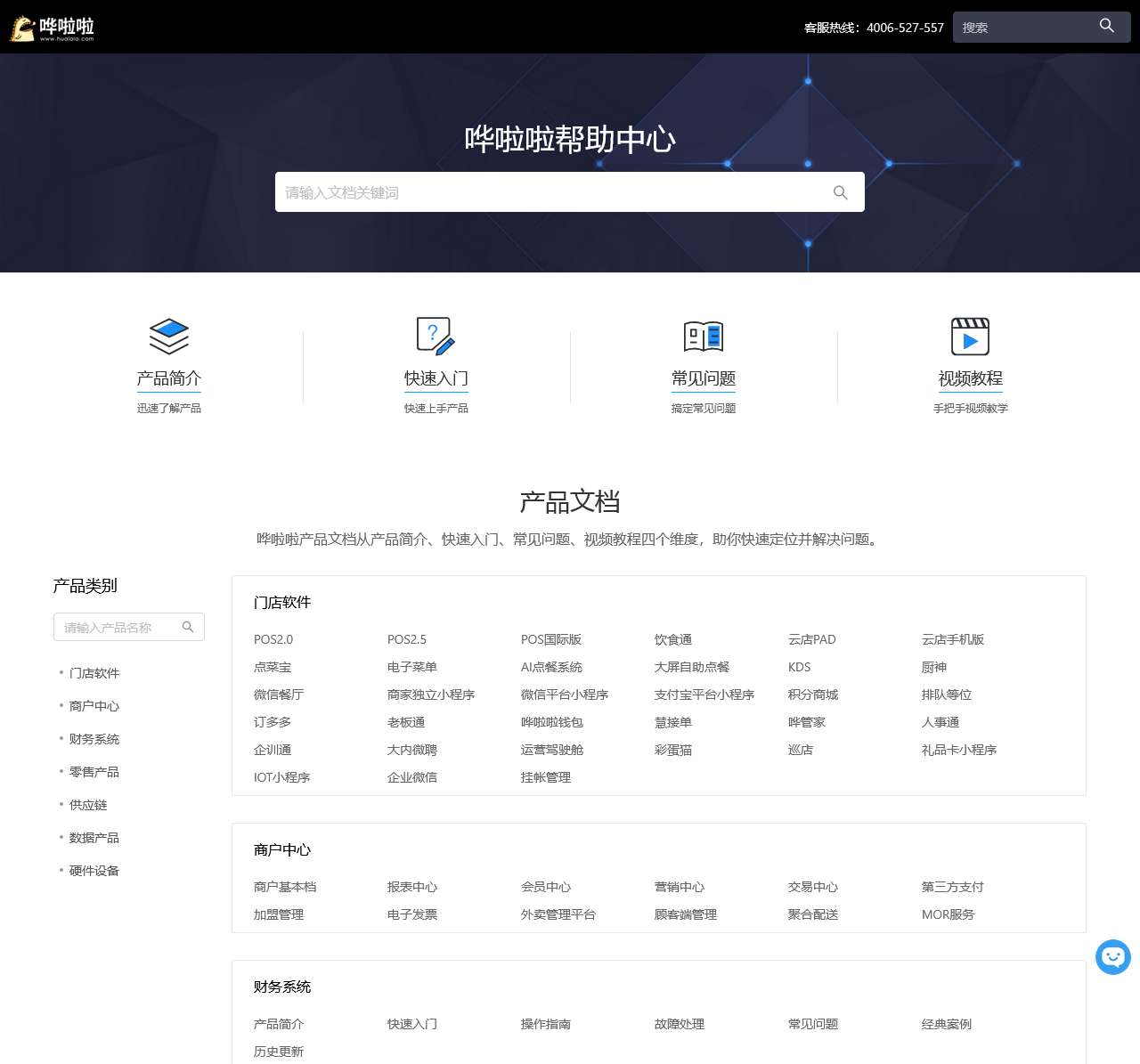The width and height of the screenshot is (1140, 1064).
Task: Open the 礼品卡小程序 link
Action: tap(959, 750)
